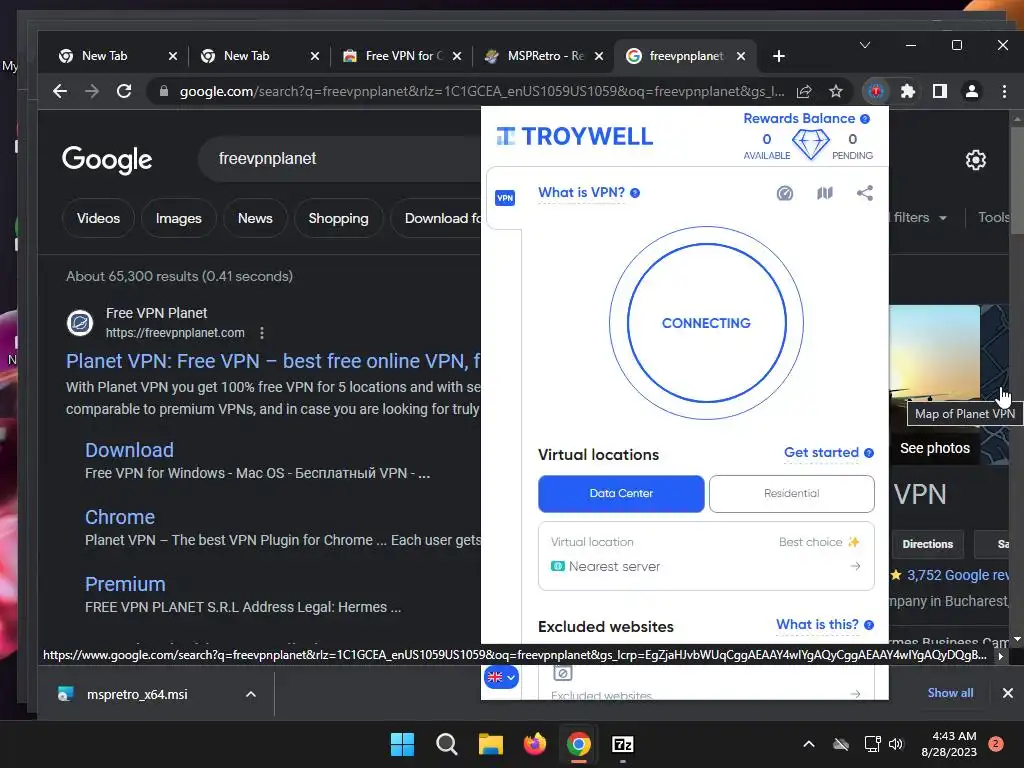1024x768 pixels.
Task: Open Chrome three-dot menu
Action: (x=1004, y=91)
